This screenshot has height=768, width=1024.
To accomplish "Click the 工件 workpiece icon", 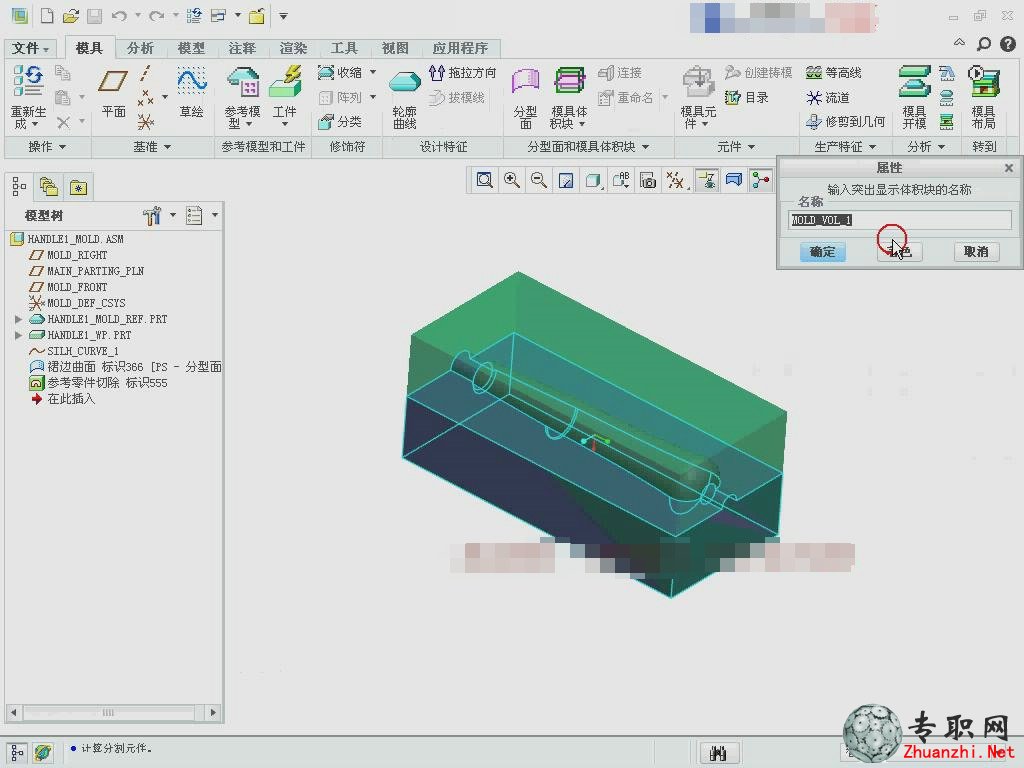I will 285,82.
